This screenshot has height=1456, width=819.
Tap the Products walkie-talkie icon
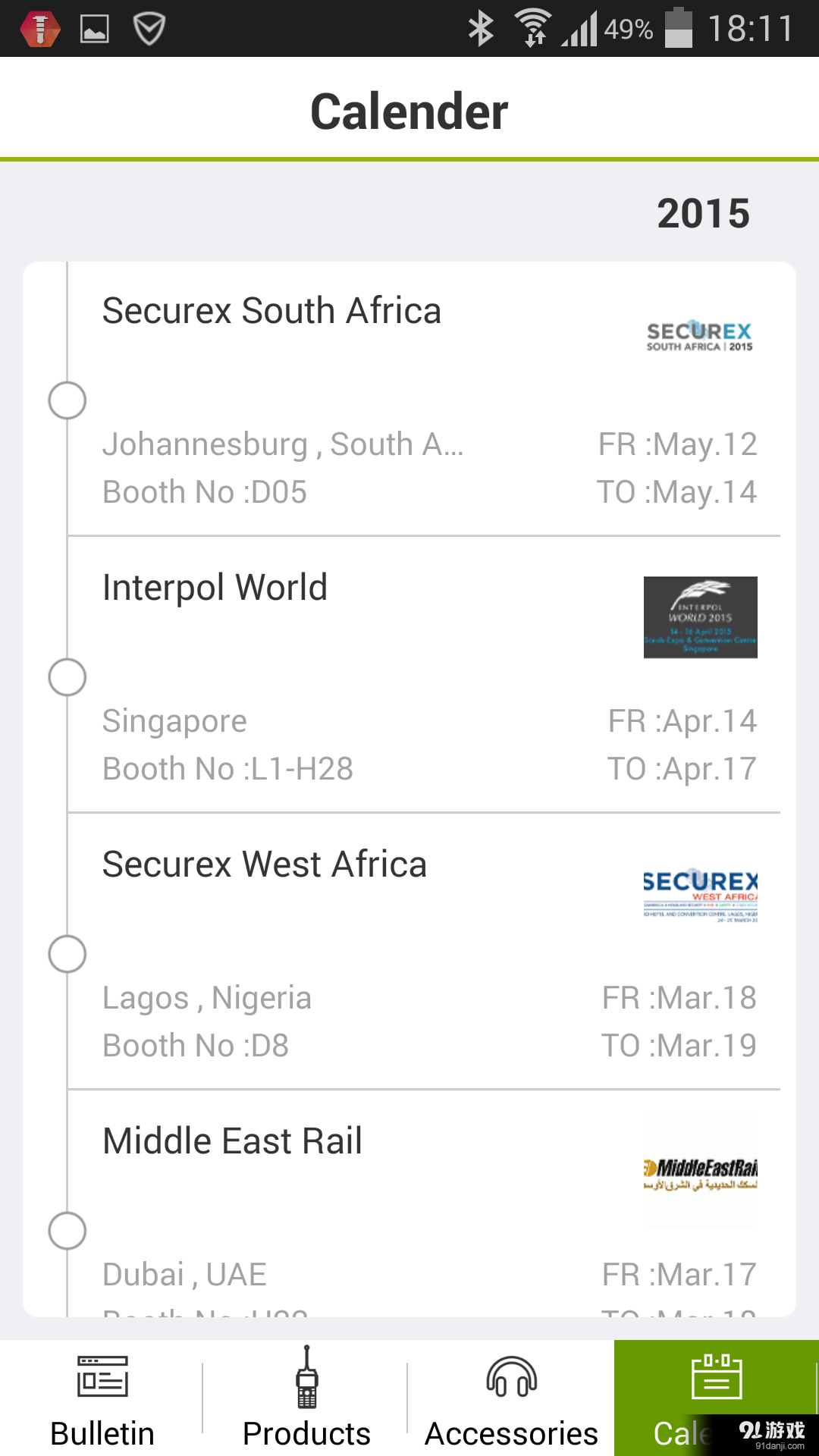(x=306, y=1376)
